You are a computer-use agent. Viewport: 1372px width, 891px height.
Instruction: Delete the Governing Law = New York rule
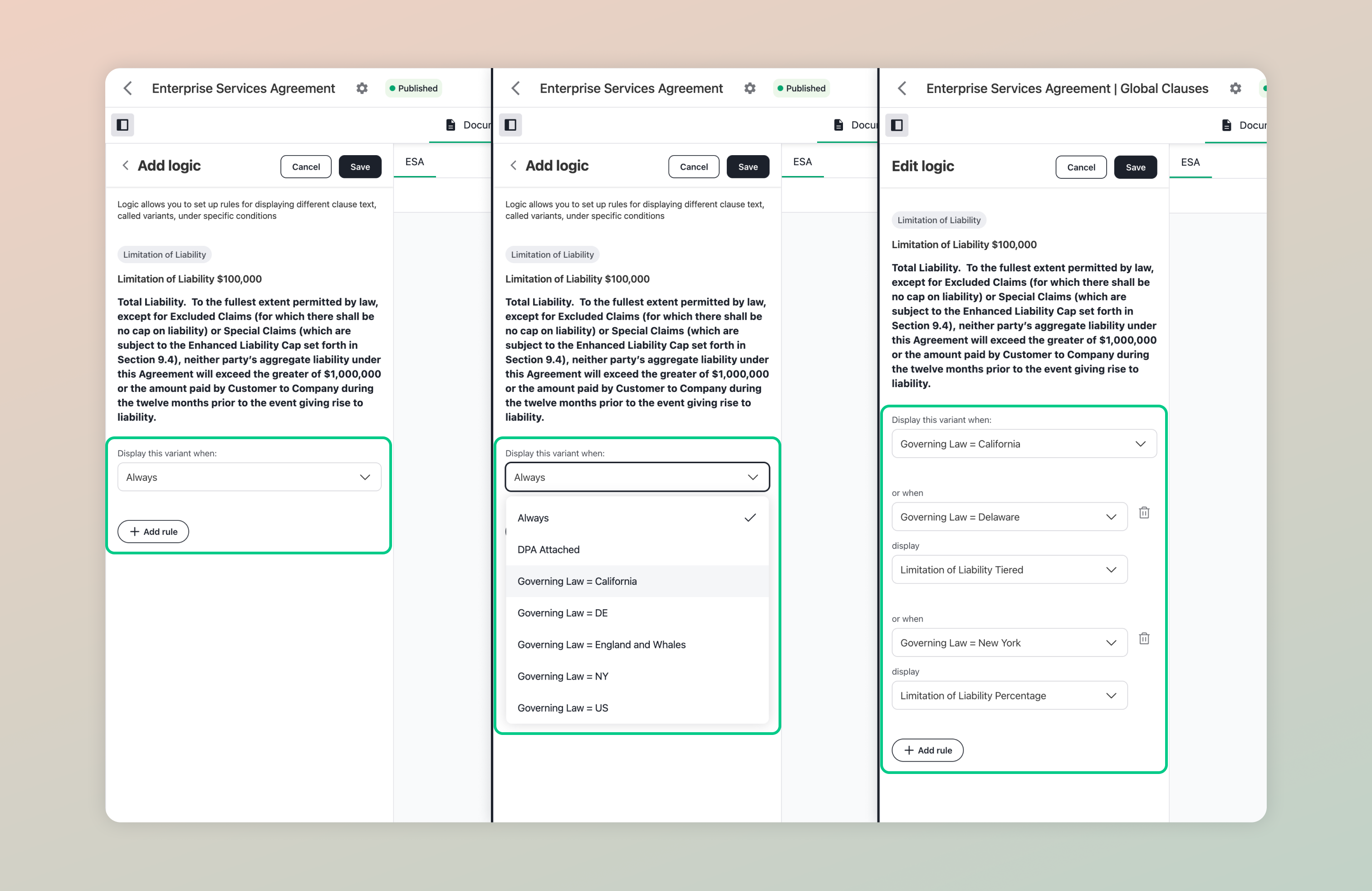tap(1144, 638)
